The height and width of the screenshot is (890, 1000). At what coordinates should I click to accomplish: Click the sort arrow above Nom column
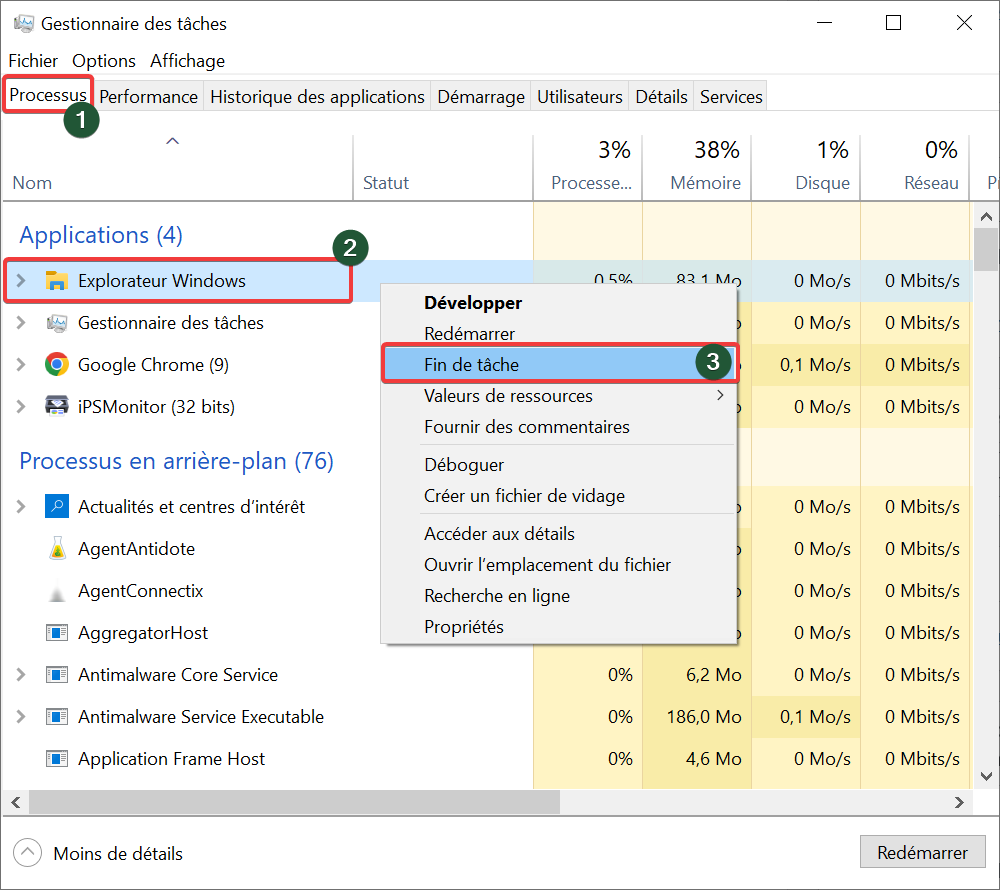[x=172, y=141]
